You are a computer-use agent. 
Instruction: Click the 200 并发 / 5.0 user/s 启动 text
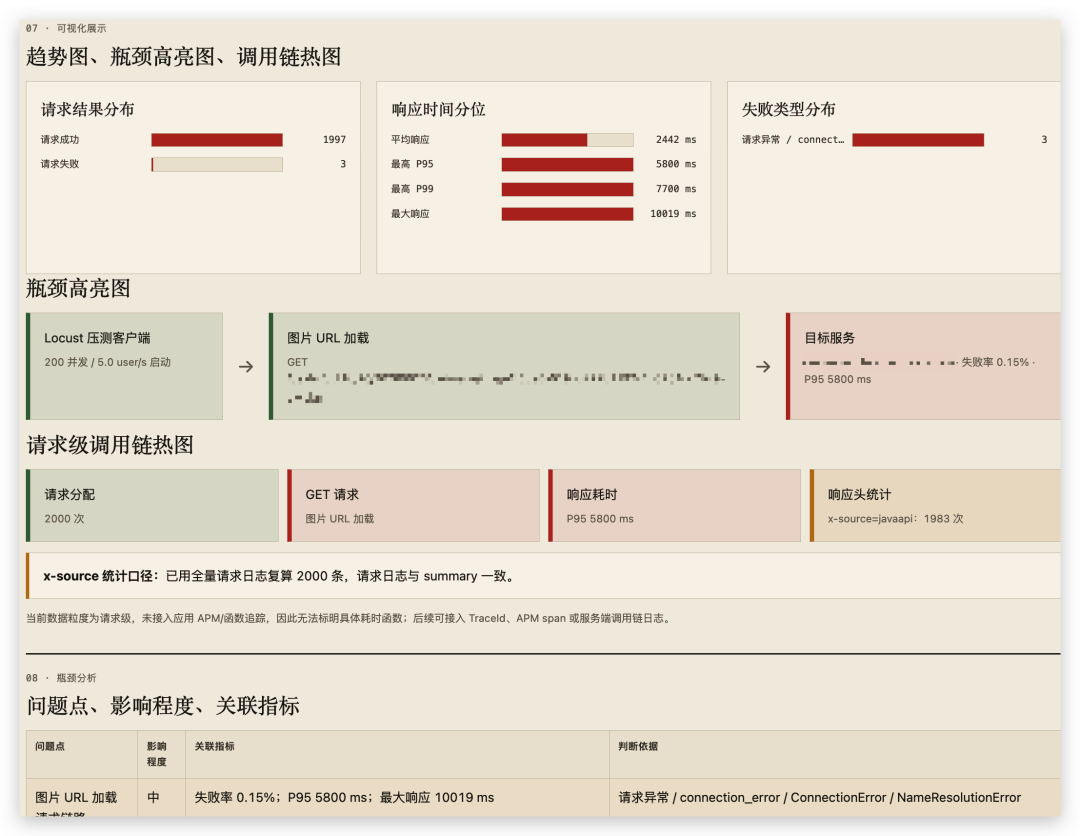point(107,362)
